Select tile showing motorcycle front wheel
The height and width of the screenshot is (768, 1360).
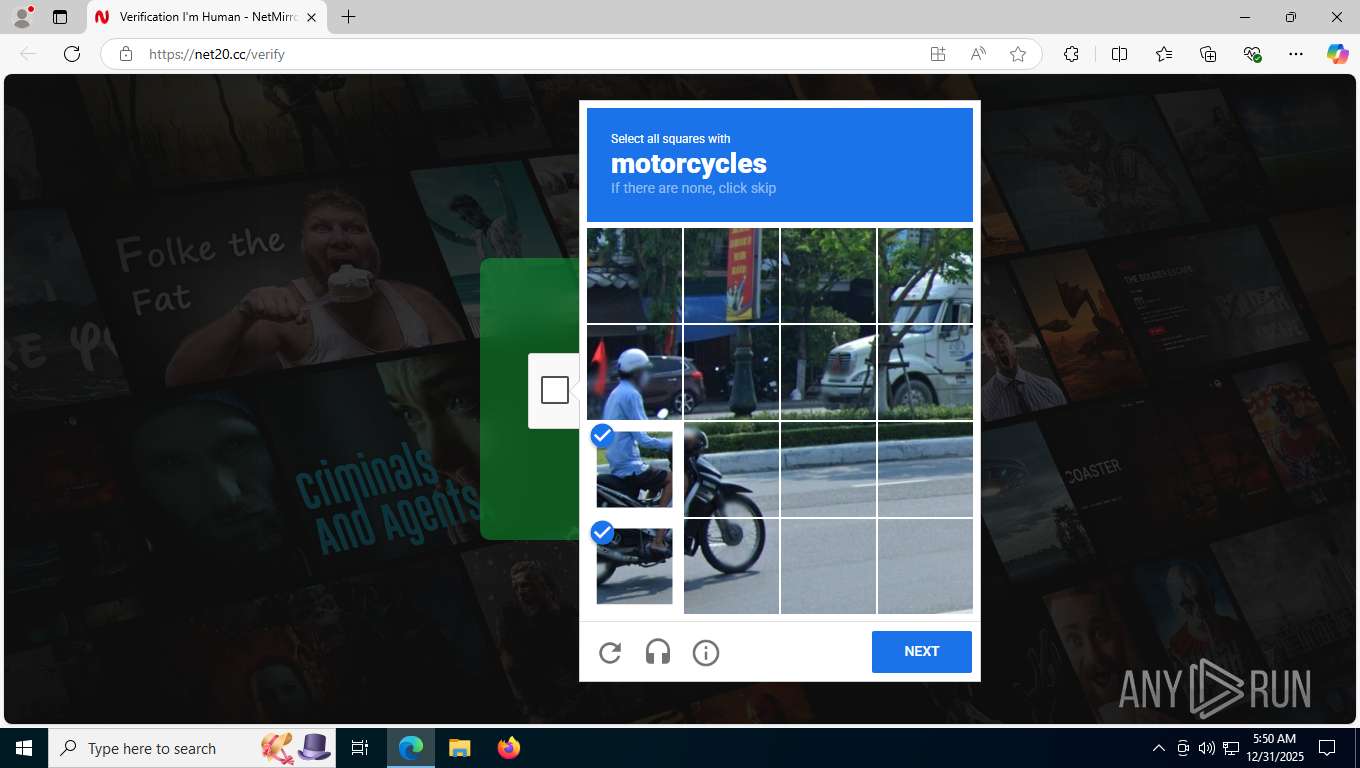pos(731,566)
